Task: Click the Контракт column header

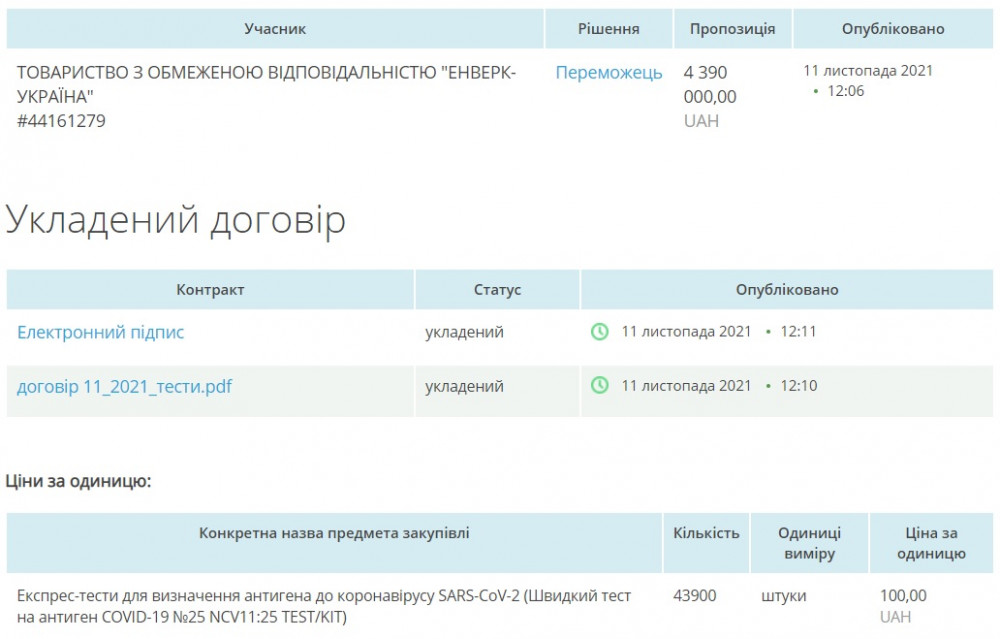Action: click(x=210, y=290)
